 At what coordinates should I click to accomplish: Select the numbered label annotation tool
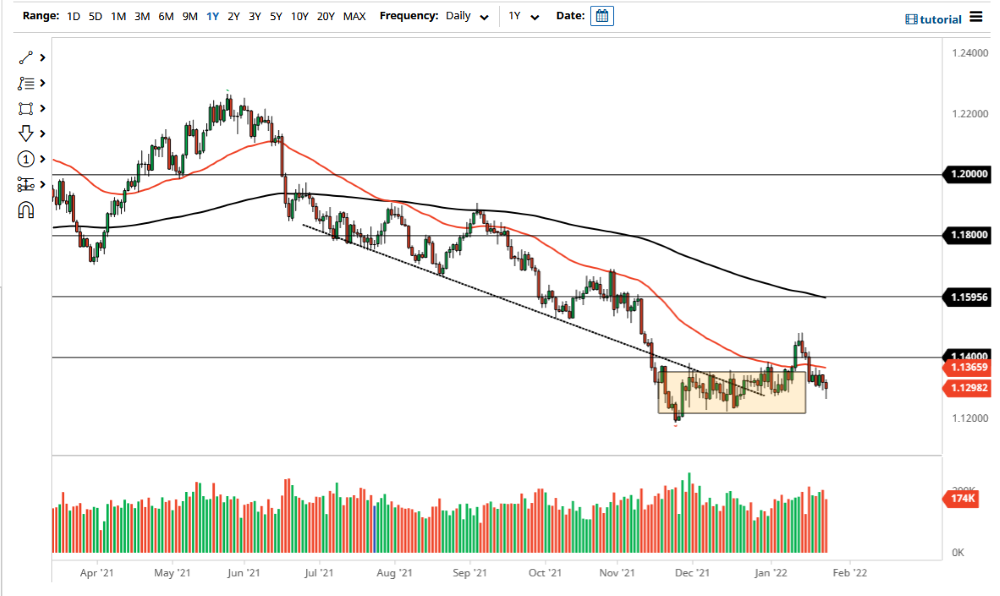pos(26,158)
